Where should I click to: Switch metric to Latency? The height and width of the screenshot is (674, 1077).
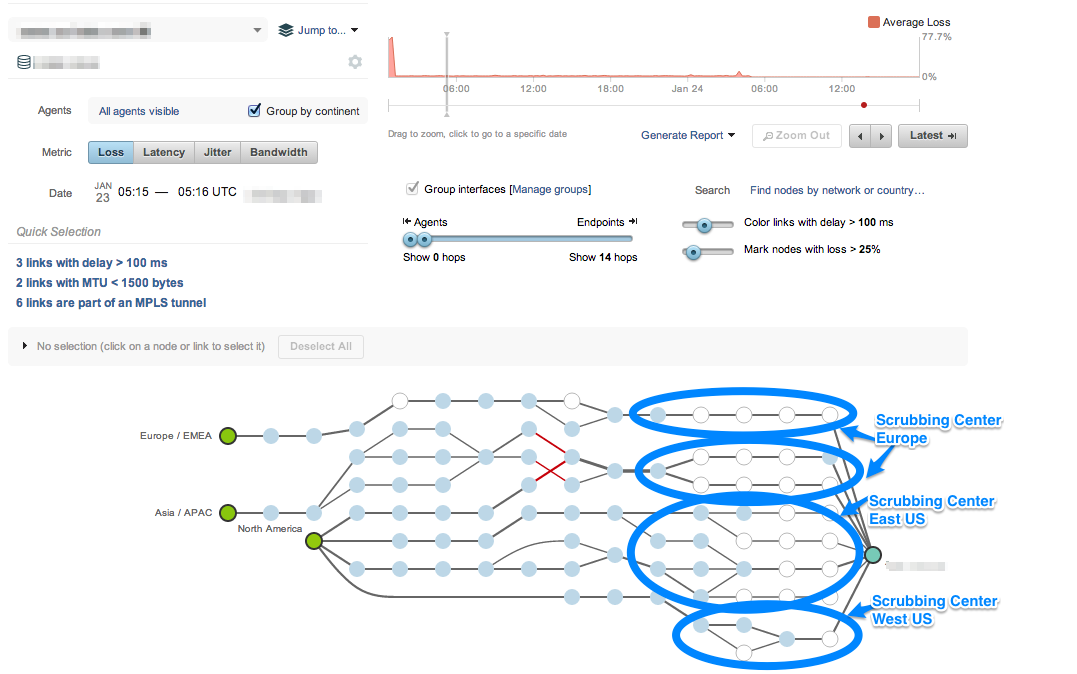pos(164,152)
